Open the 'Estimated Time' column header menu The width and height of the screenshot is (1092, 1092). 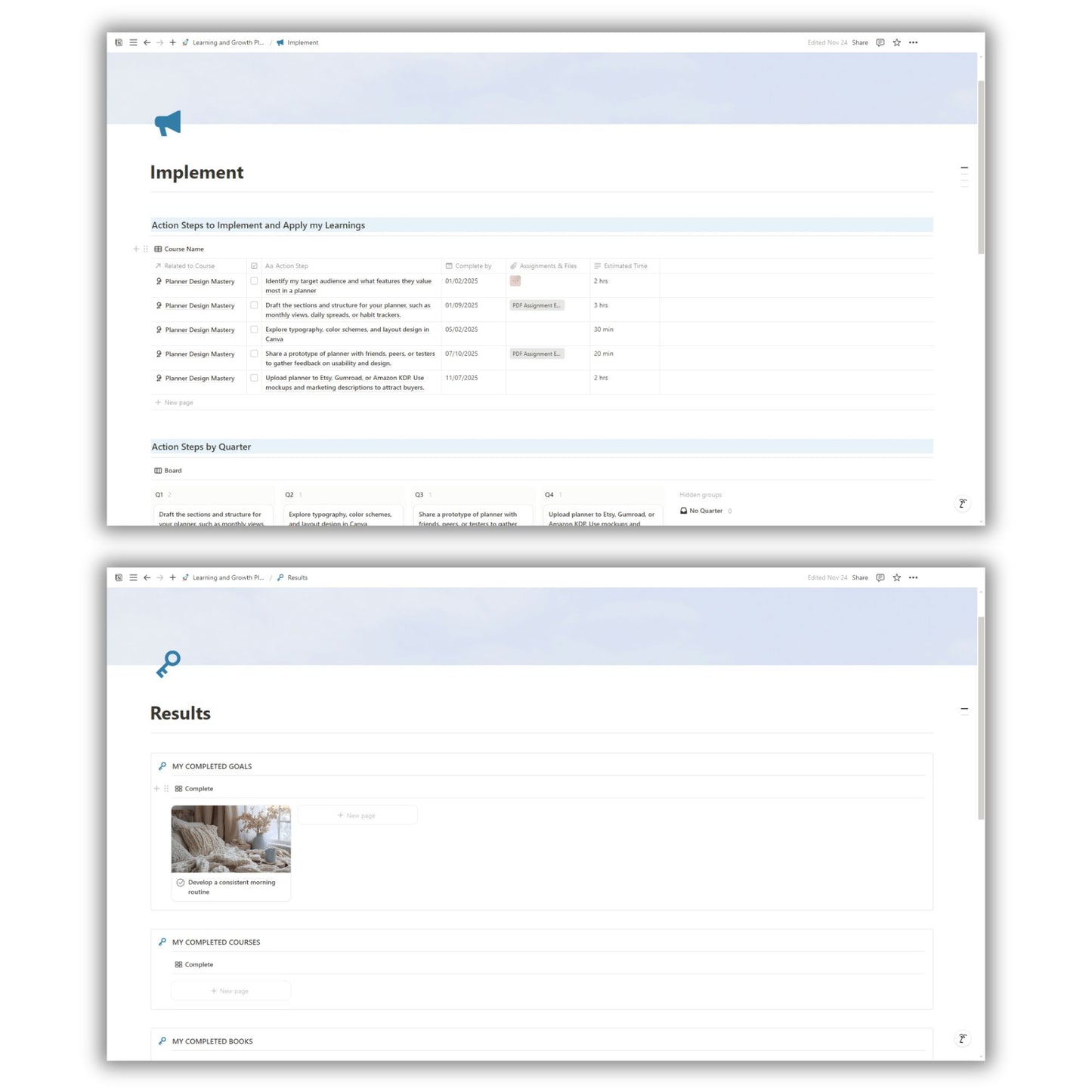tap(624, 266)
